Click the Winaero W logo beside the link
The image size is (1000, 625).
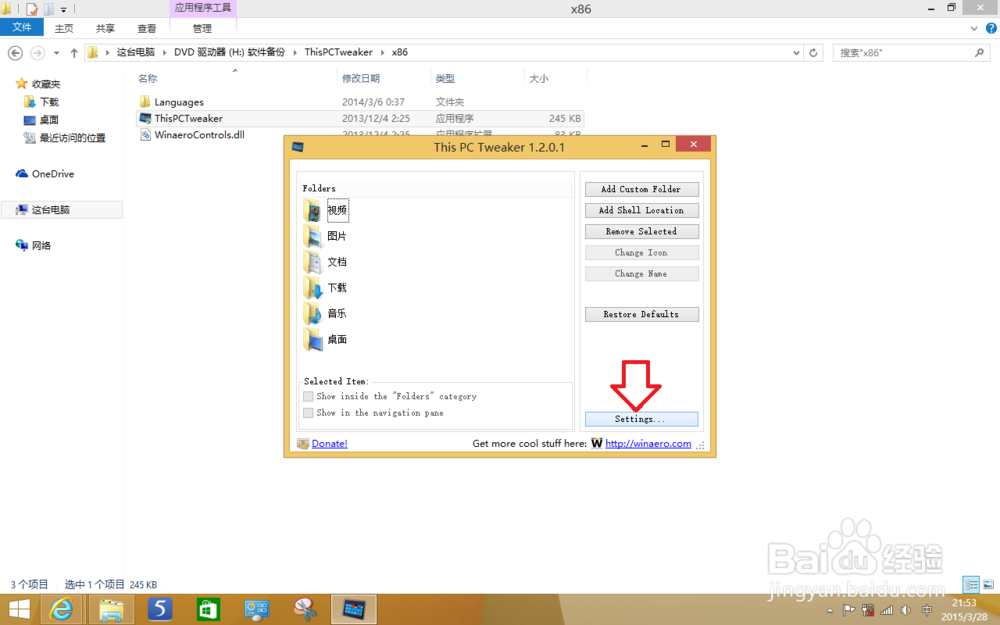pyautogui.click(x=597, y=443)
